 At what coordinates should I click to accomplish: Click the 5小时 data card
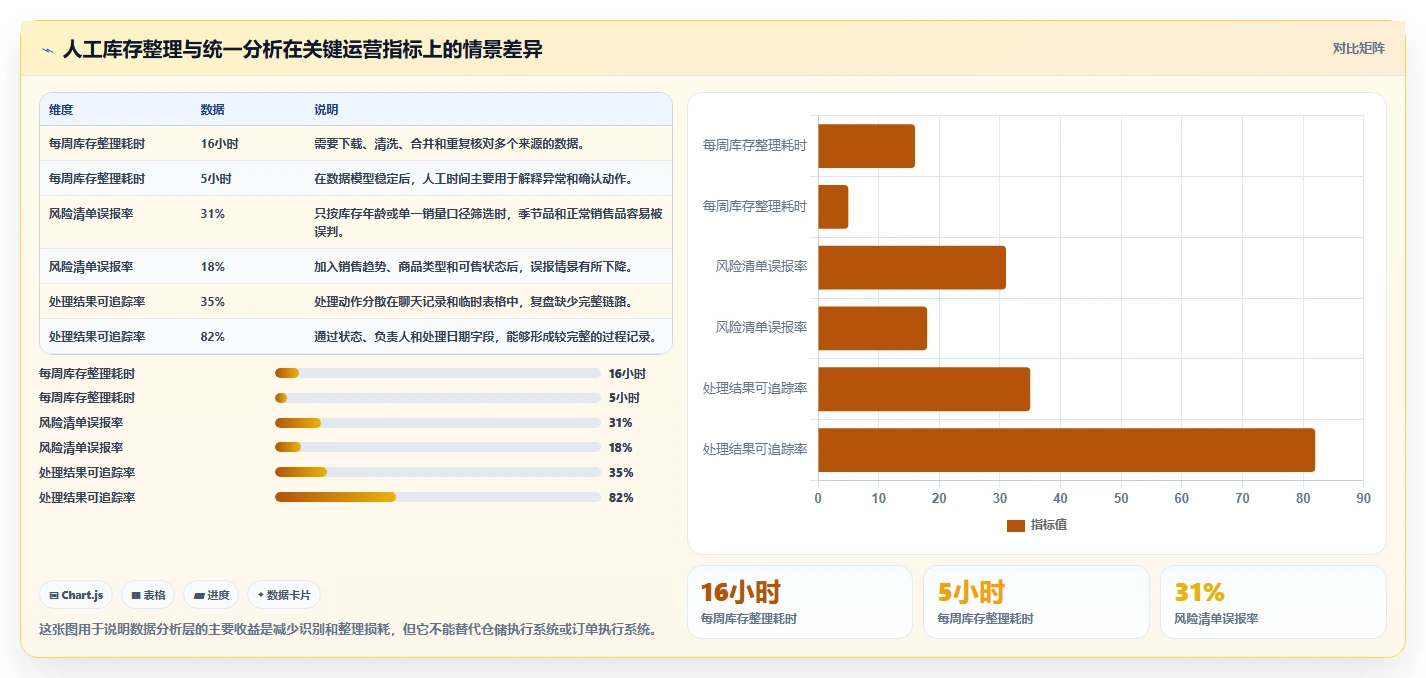[1036, 602]
